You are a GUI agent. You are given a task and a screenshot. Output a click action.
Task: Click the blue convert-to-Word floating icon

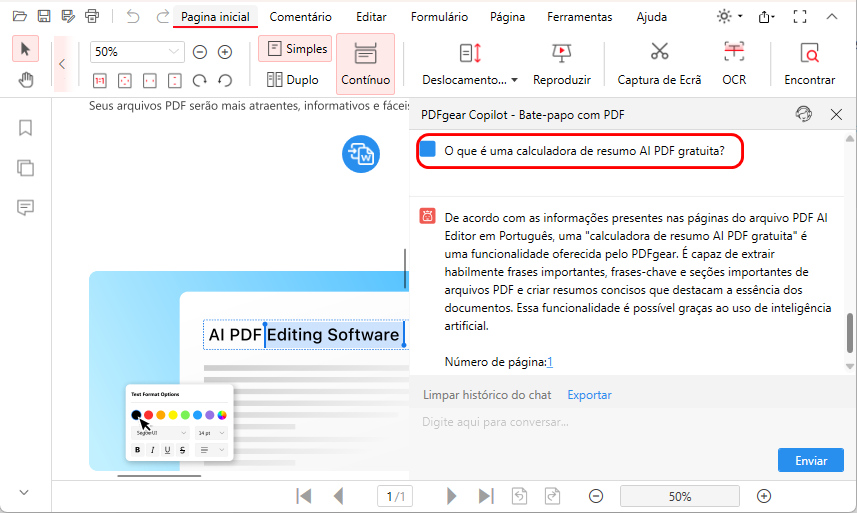(361, 154)
